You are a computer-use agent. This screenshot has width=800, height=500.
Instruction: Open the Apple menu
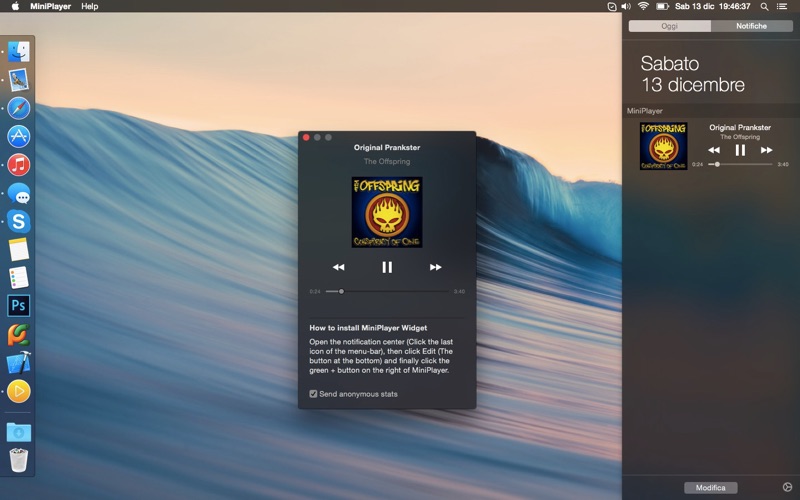(15, 6)
